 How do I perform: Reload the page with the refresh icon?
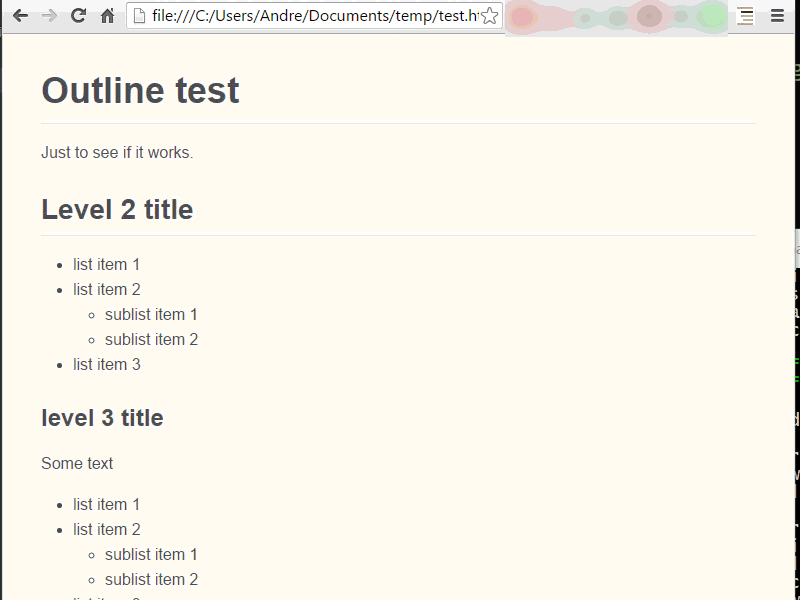pos(78,16)
